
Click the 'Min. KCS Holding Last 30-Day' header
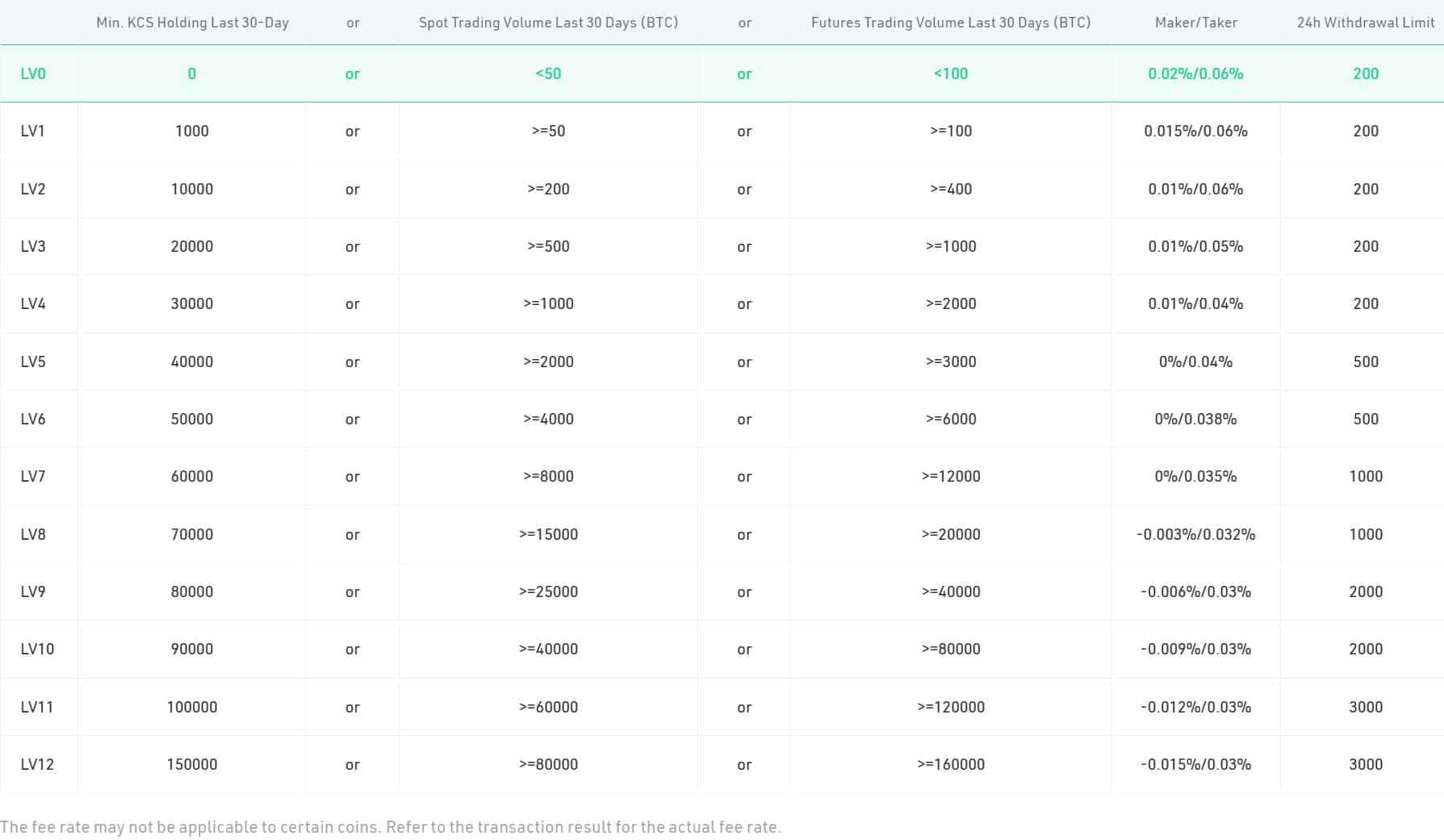(x=192, y=23)
